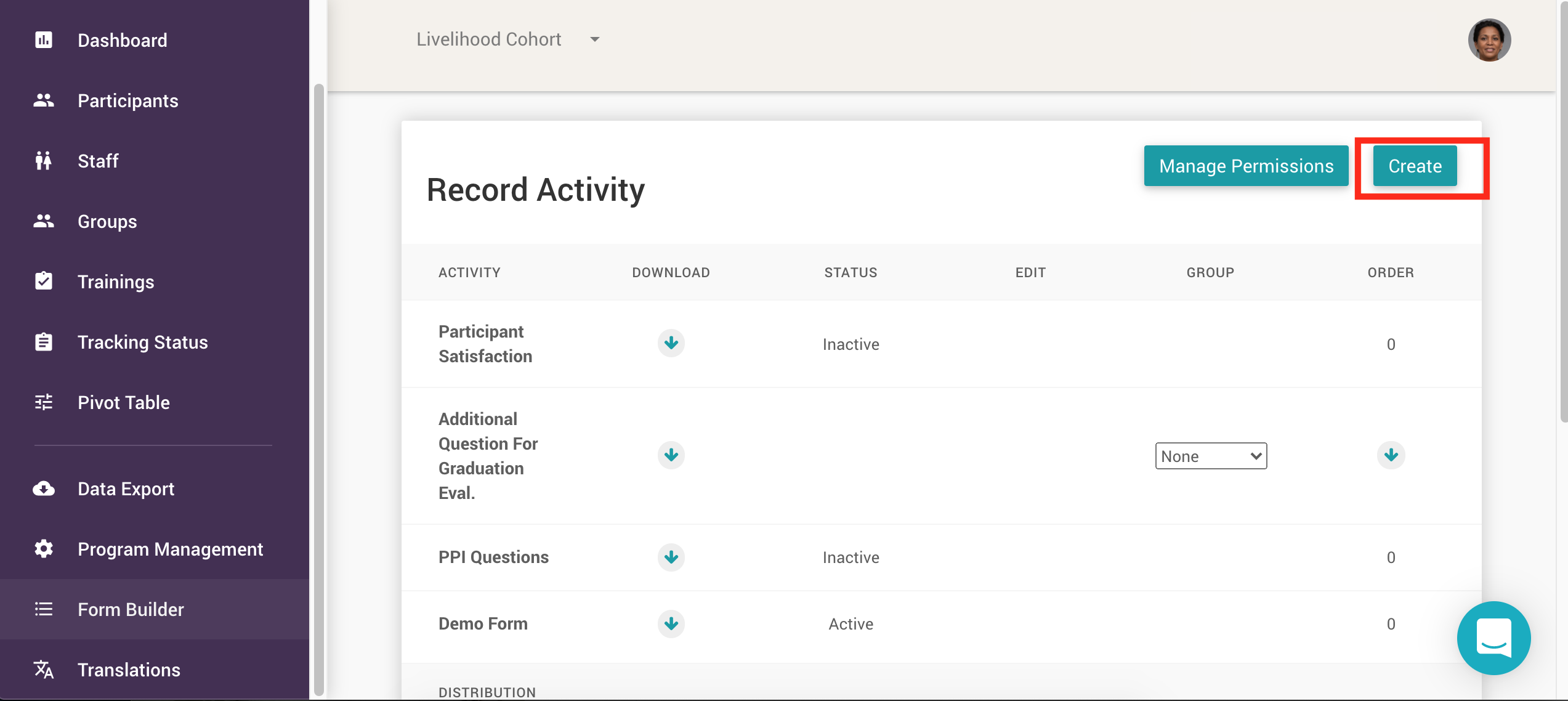Click the Create button
Viewport: 1568px width, 701px height.
coord(1414,166)
